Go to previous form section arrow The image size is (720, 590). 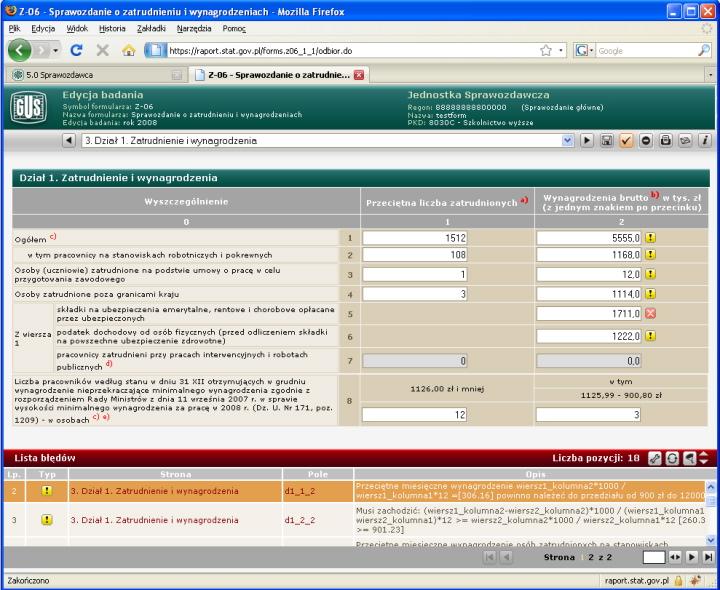click(69, 142)
